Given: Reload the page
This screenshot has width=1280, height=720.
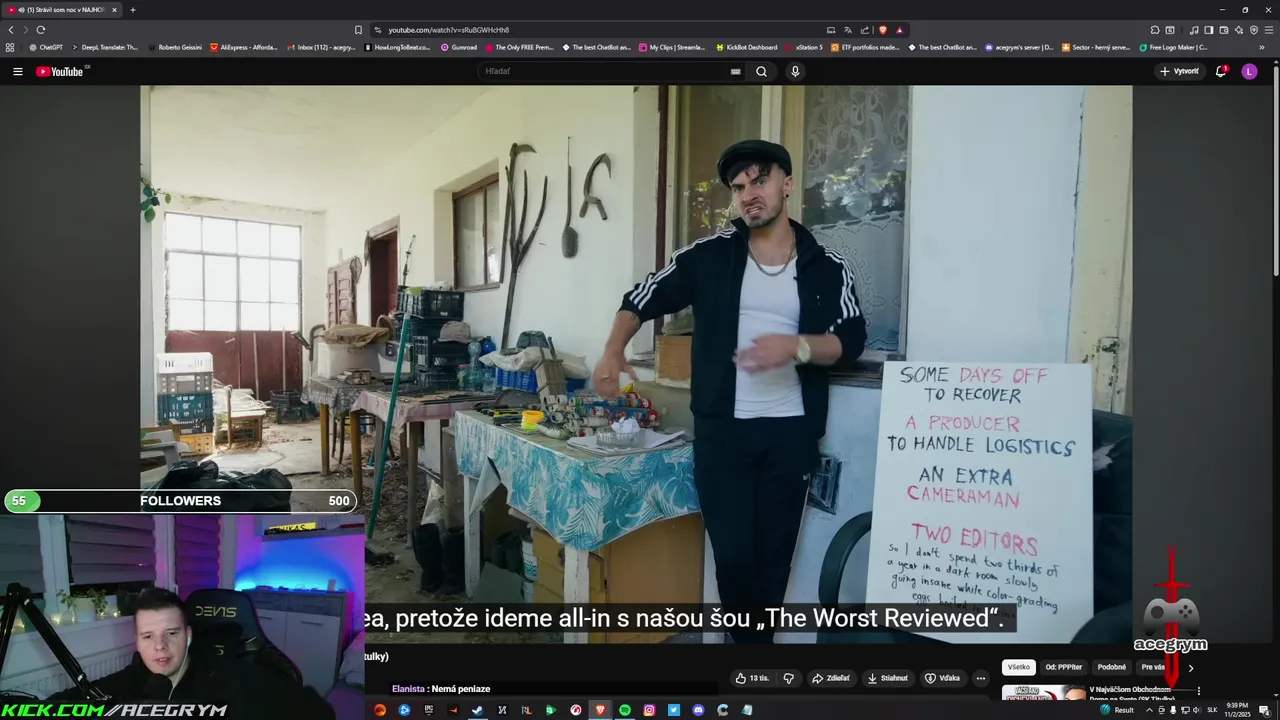Looking at the screenshot, I should point(40,30).
